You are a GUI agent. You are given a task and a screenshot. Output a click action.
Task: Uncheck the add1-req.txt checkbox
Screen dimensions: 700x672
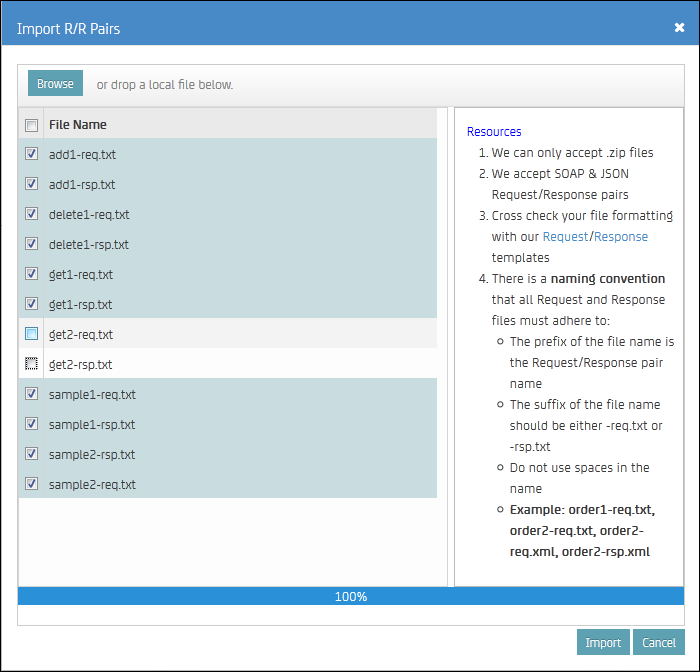click(x=31, y=154)
